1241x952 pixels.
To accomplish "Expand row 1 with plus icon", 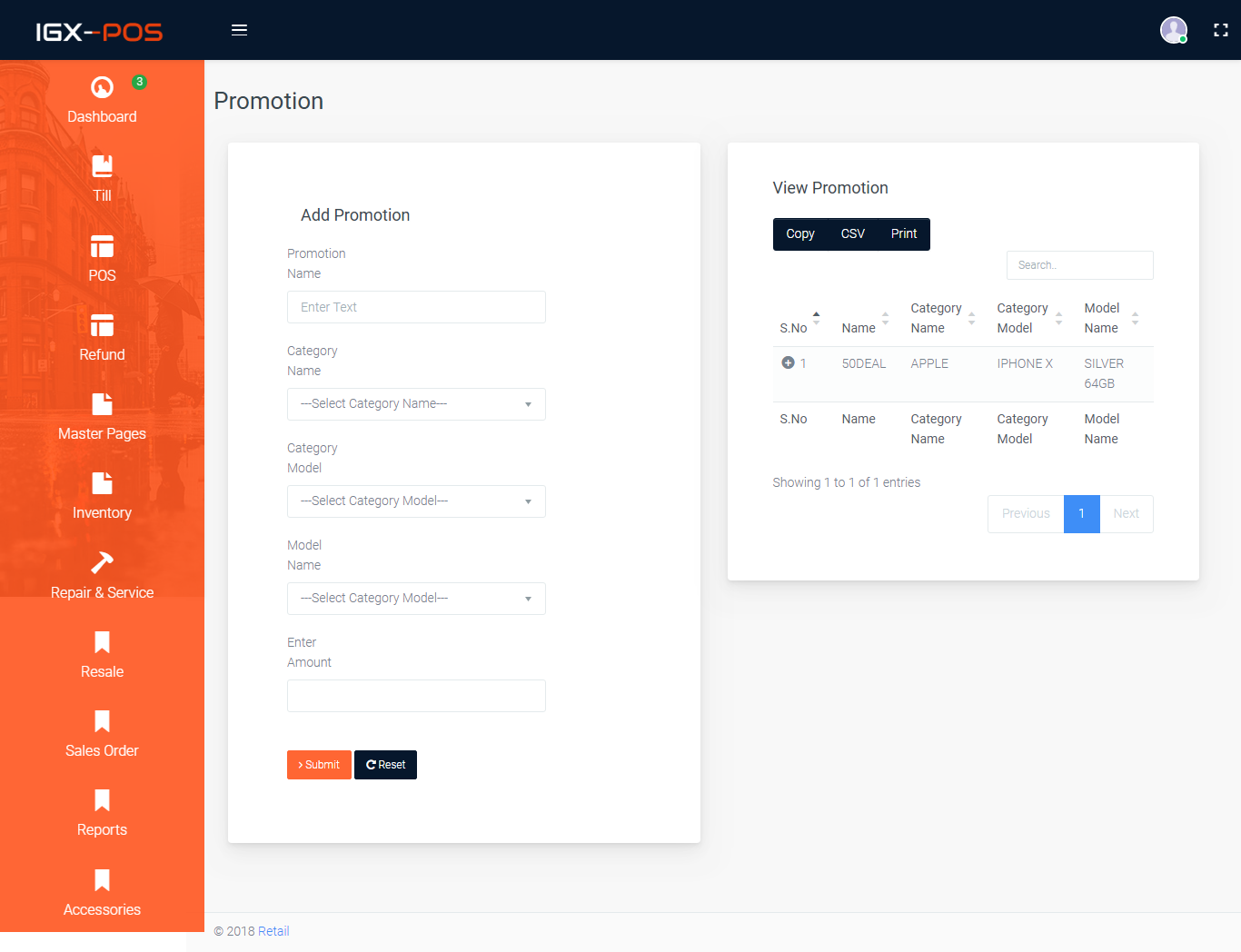I will 788,362.
